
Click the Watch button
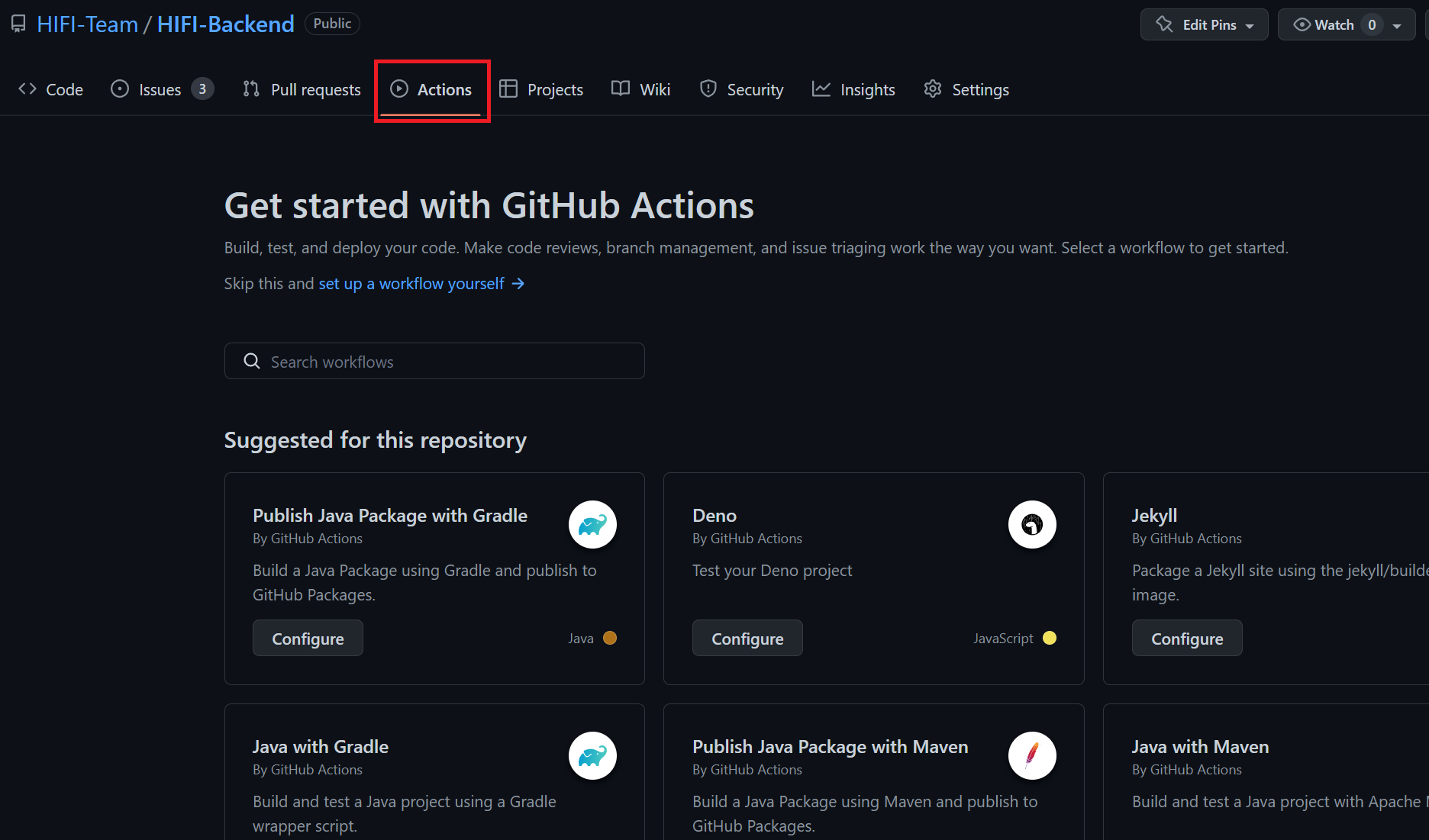click(1347, 24)
